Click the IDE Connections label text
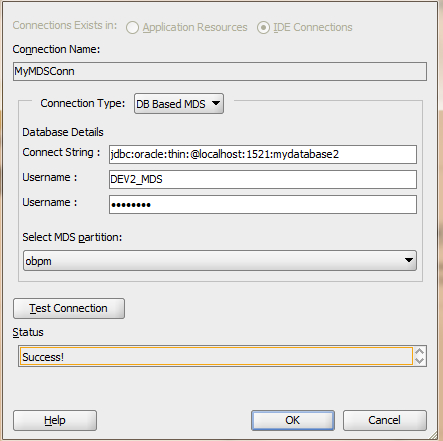The image size is (443, 441). [x=313, y=27]
